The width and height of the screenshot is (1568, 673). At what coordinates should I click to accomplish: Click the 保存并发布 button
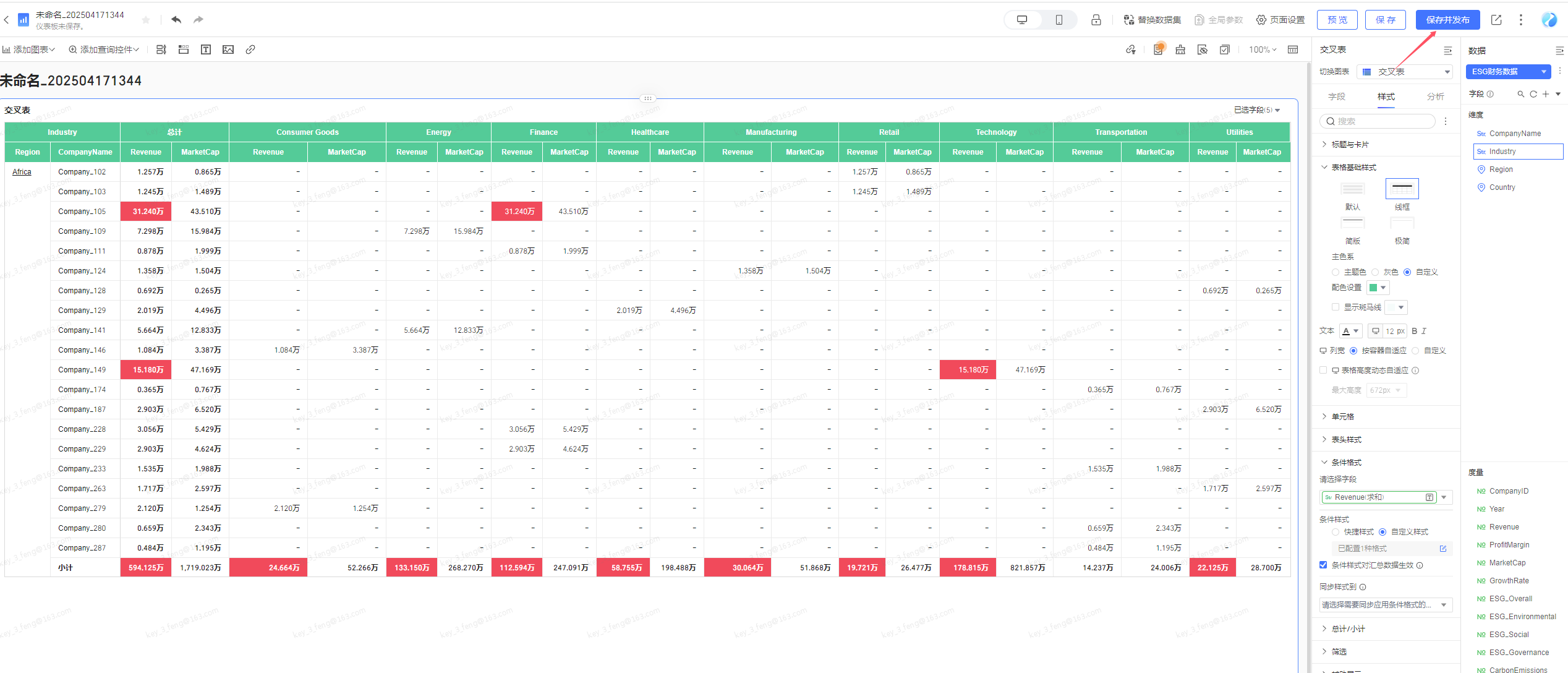click(1448, 20)
